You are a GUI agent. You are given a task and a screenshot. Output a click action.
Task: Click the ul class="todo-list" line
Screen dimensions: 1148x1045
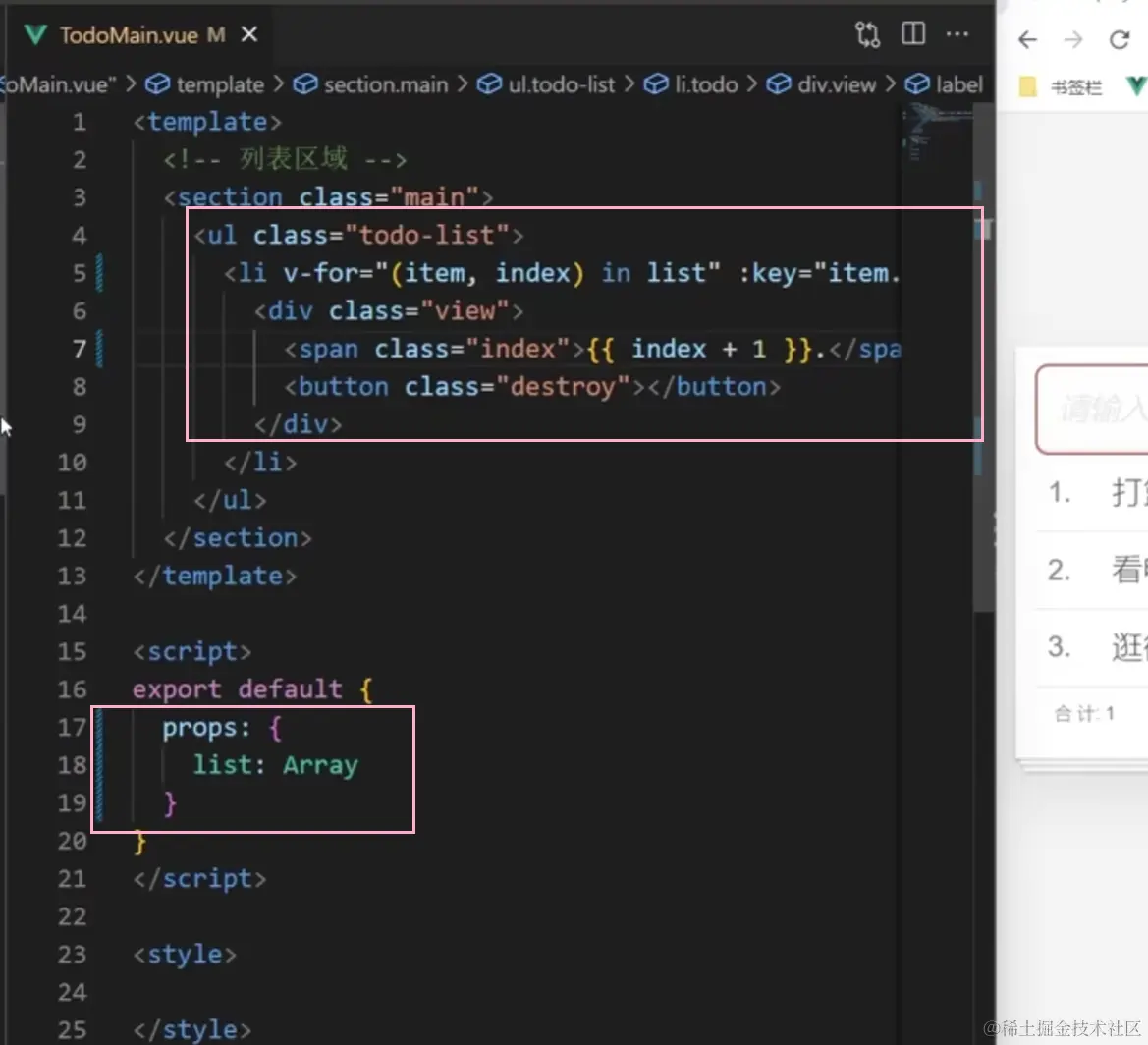[x=358, y=235]
